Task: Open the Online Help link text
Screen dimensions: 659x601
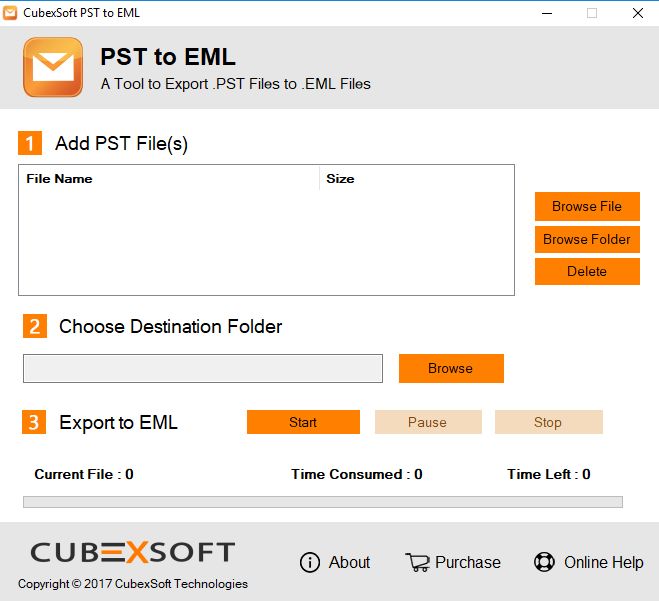Action: click(x=604, y=562)
